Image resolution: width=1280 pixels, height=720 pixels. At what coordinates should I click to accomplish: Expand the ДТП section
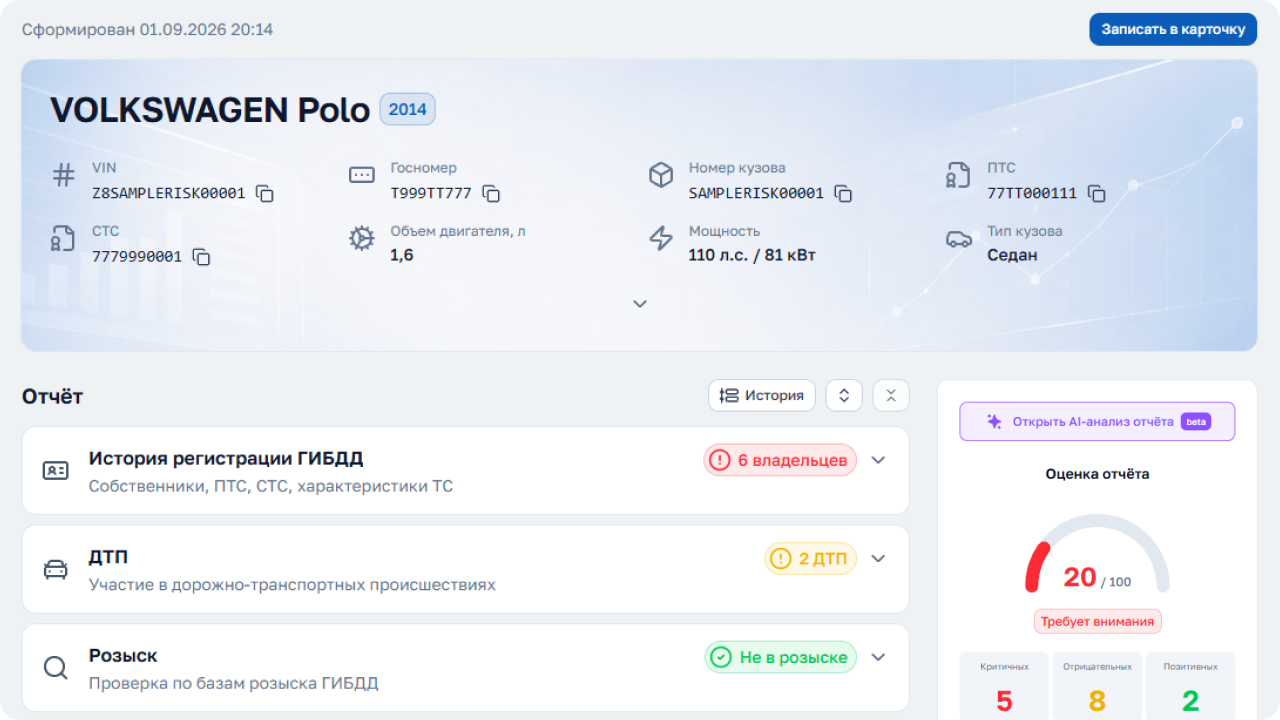tap(878, 558)
